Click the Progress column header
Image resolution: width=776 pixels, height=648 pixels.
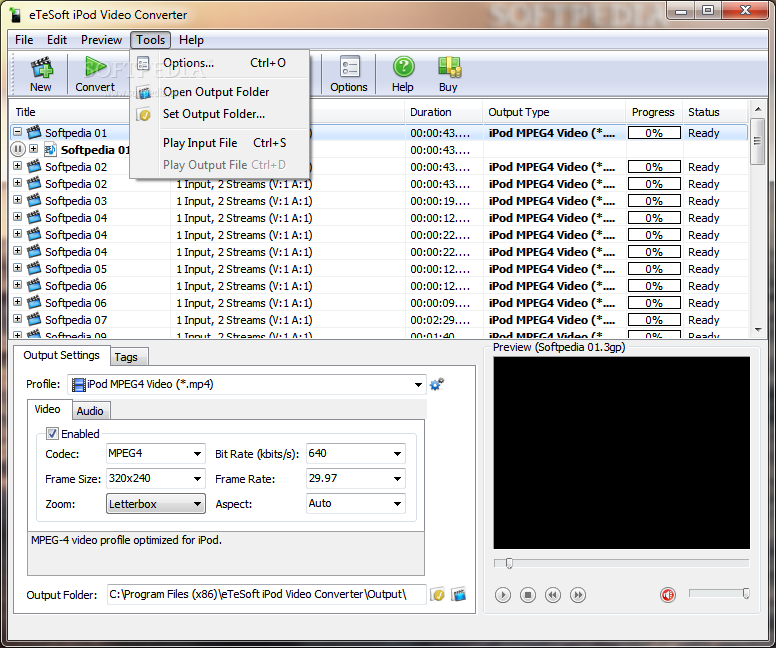pos(653,112)
